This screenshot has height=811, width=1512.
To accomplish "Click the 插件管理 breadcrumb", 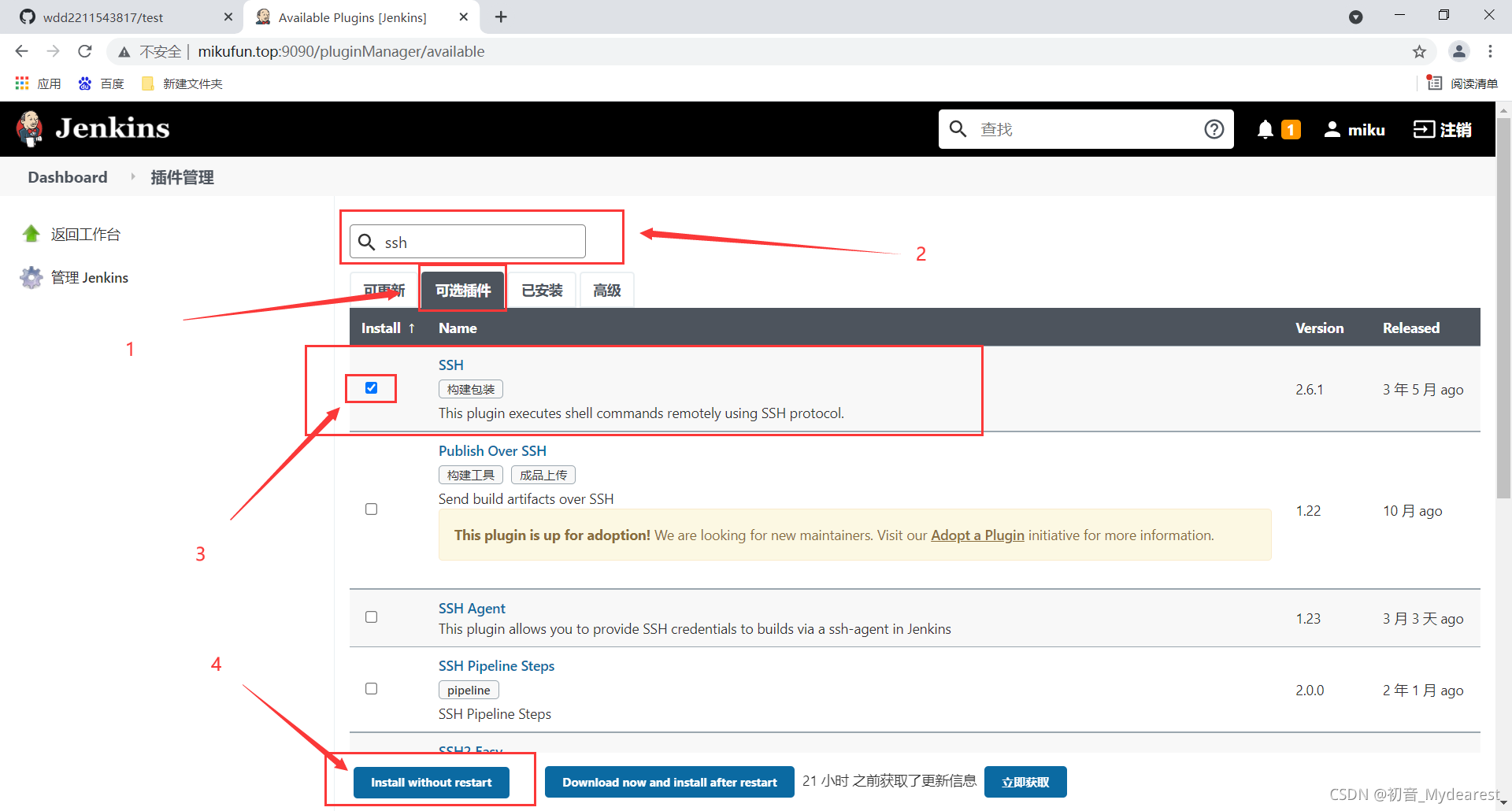I will [182, 177].
